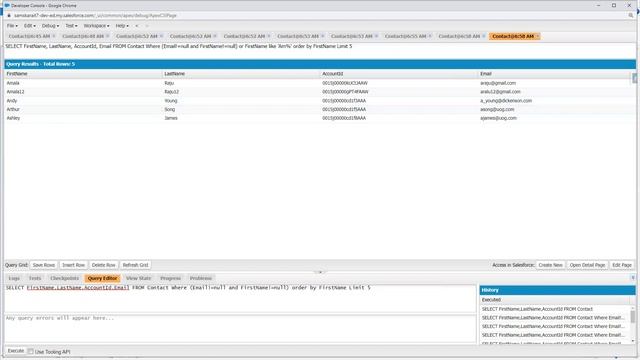Viewport: 640px width, 360px height.
Task: Click the Open Detail Page button
Action: 587,265
